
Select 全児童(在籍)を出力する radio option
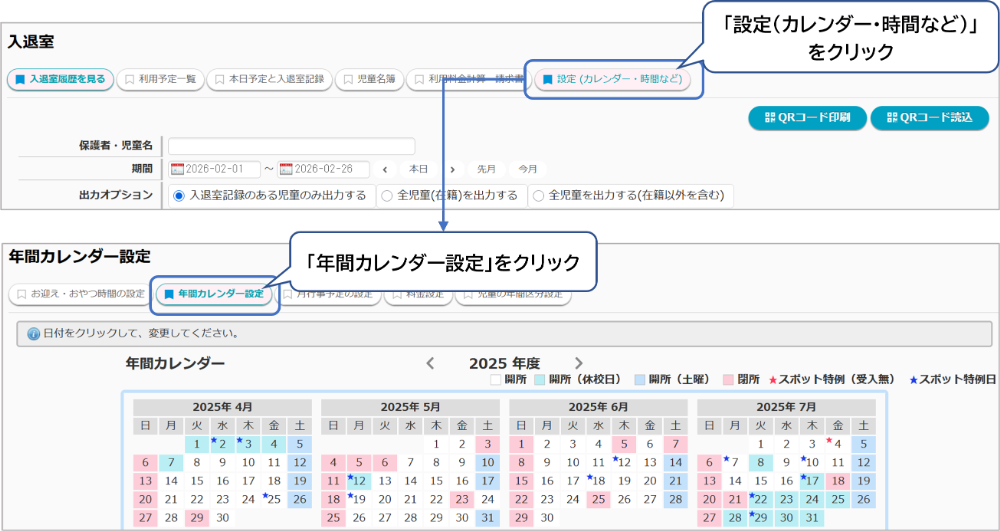click(x=386, y=195)
